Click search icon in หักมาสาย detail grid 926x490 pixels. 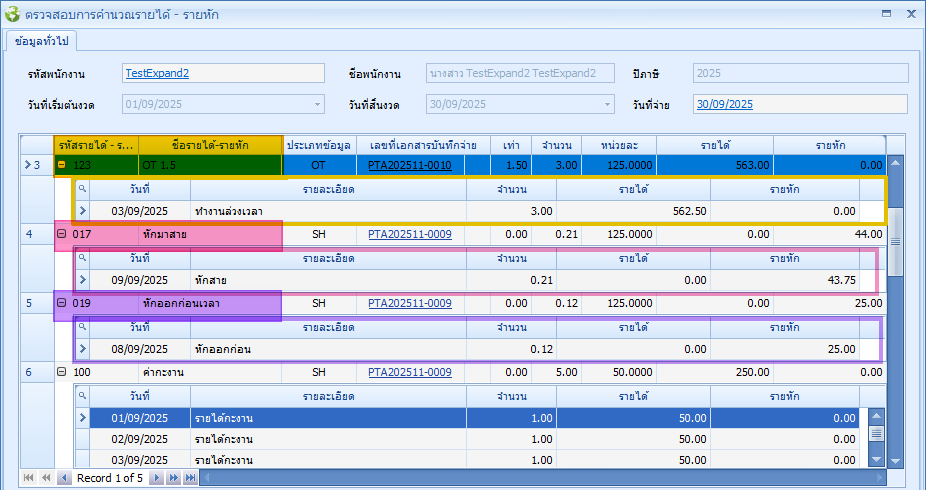click(83, 258)
